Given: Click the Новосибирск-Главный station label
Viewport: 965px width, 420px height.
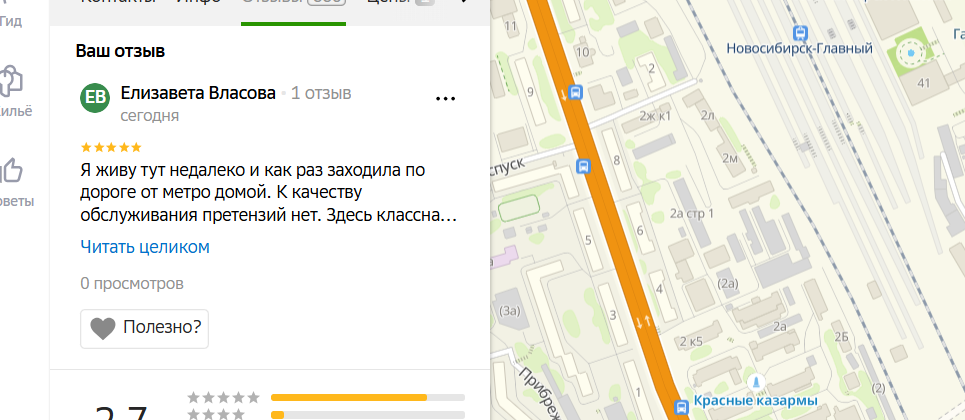Looking at the screenshot, I should tap(799, 48).
